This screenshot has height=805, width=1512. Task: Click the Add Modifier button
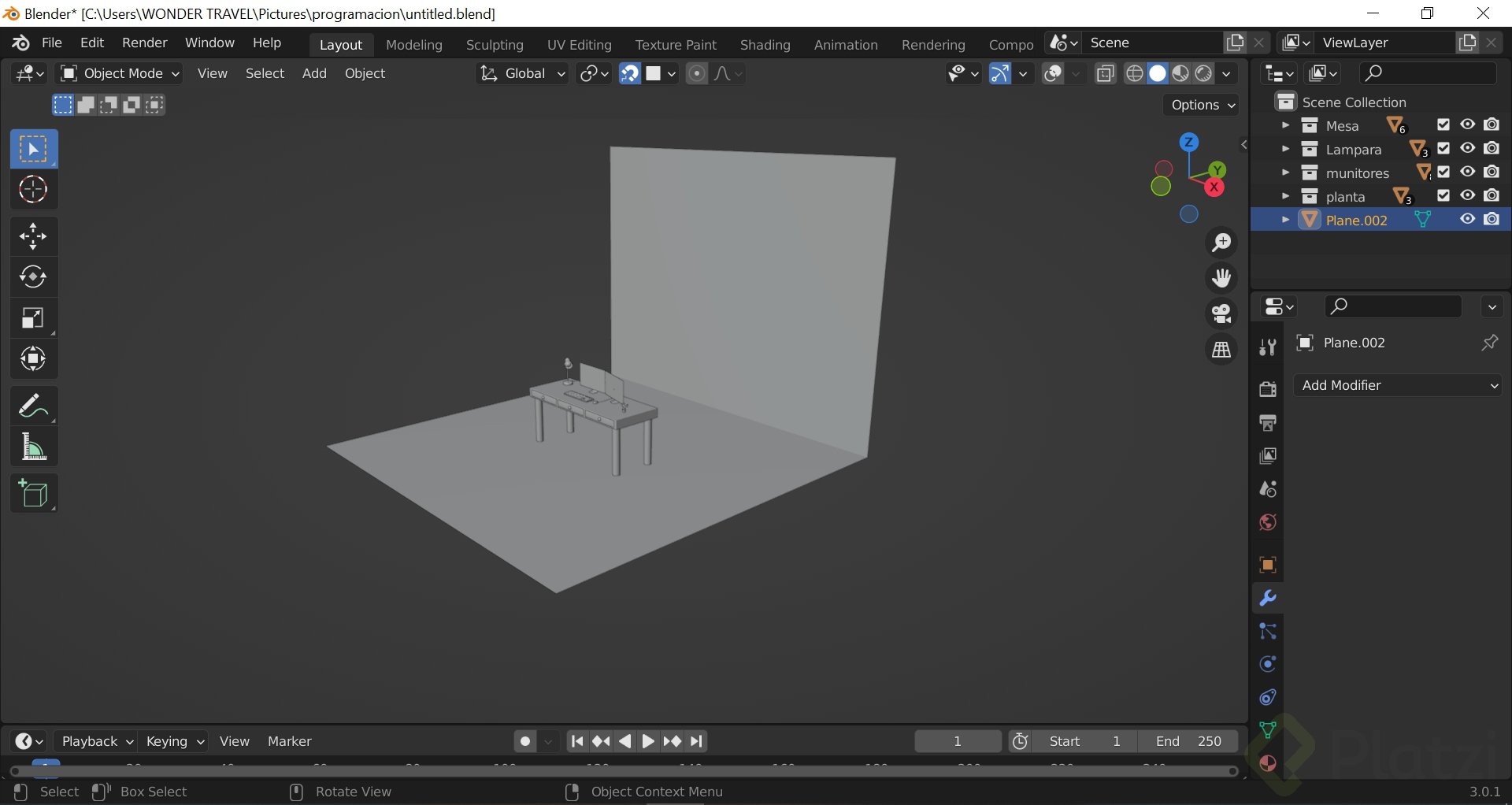(1398, 385)
